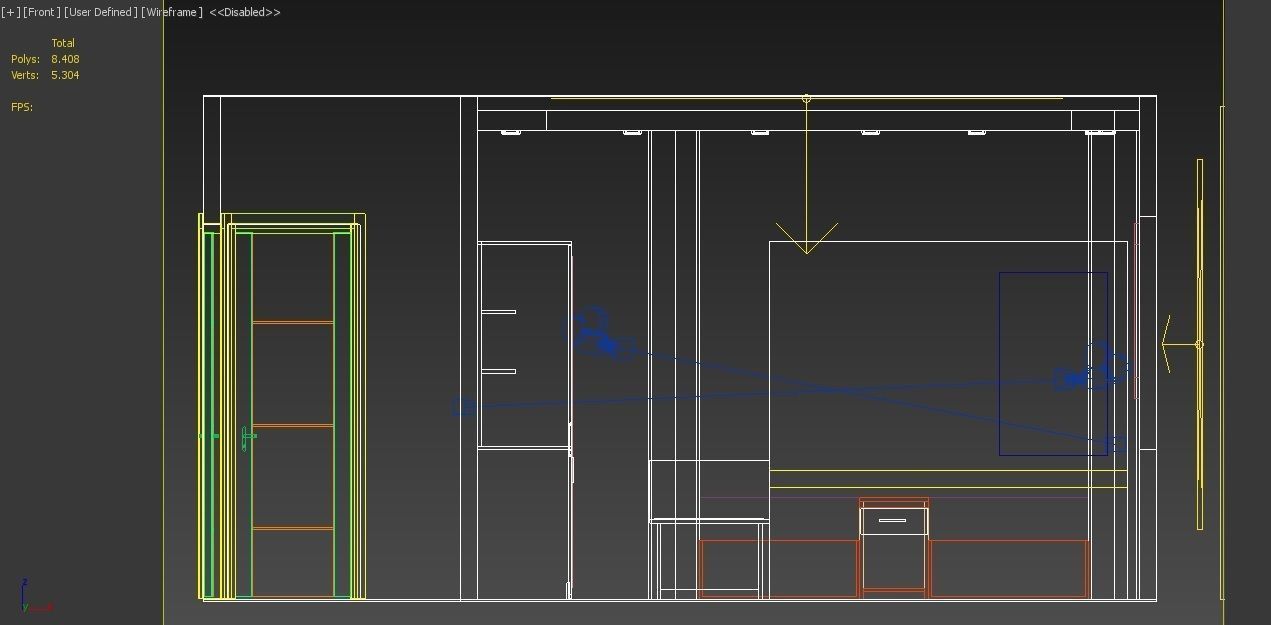This screenshot has height=625, width=1271.
Task: Select the bedside table drawer handle
Action: pyautogui.click(x=892, y=520)
